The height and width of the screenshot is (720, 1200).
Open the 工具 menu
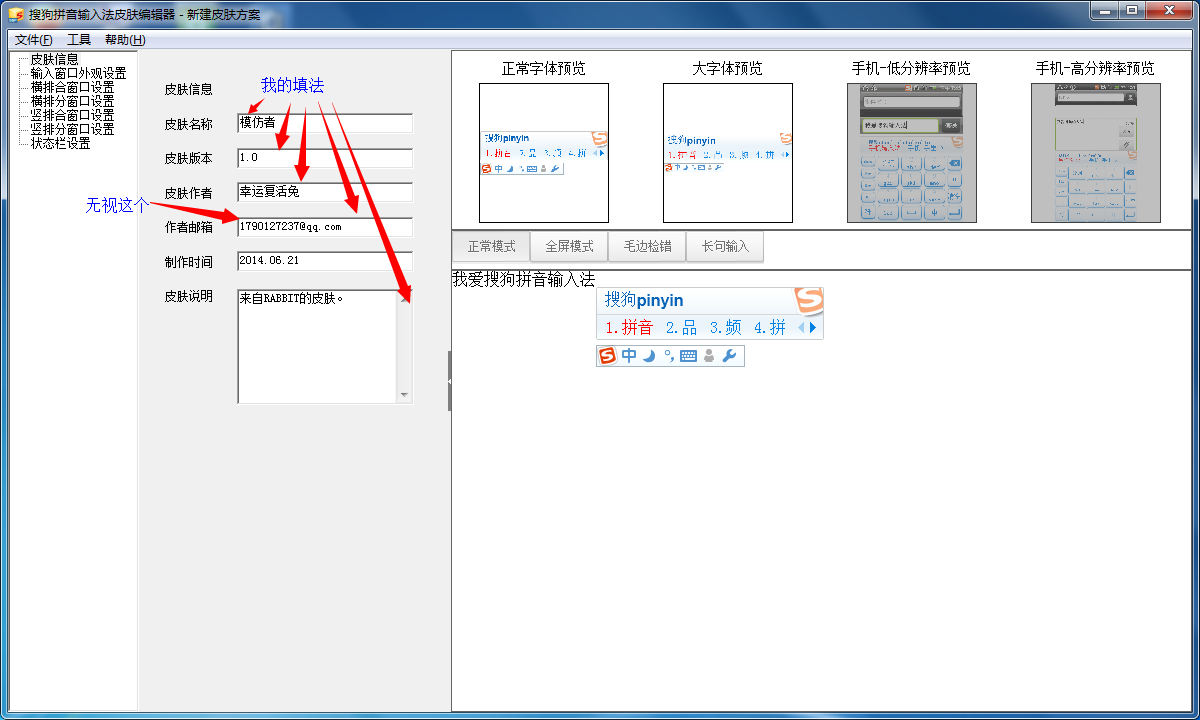click(x=79, y=40)
